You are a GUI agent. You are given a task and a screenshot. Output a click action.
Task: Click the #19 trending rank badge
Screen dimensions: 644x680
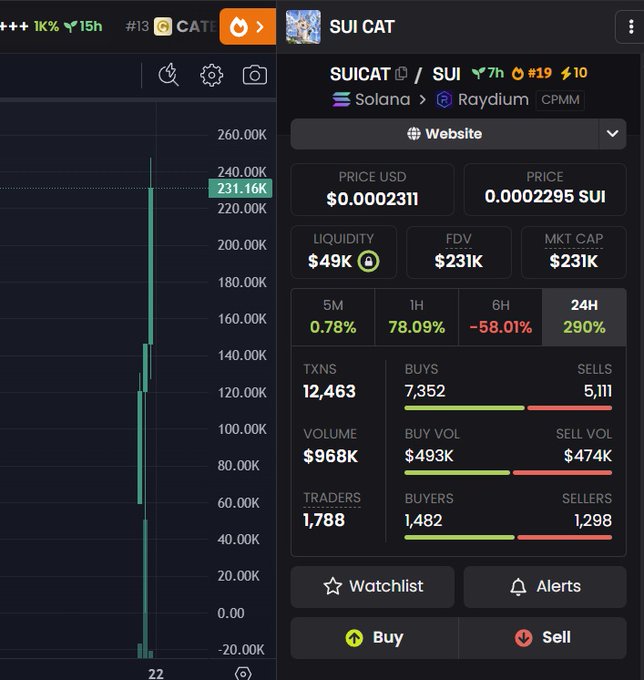532,73
